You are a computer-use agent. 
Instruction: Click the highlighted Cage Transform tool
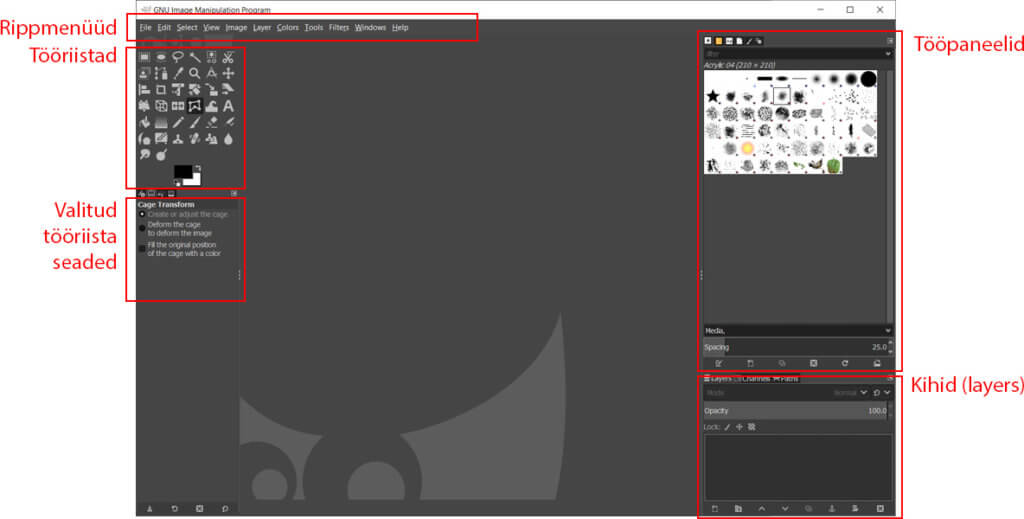point(195,106)
